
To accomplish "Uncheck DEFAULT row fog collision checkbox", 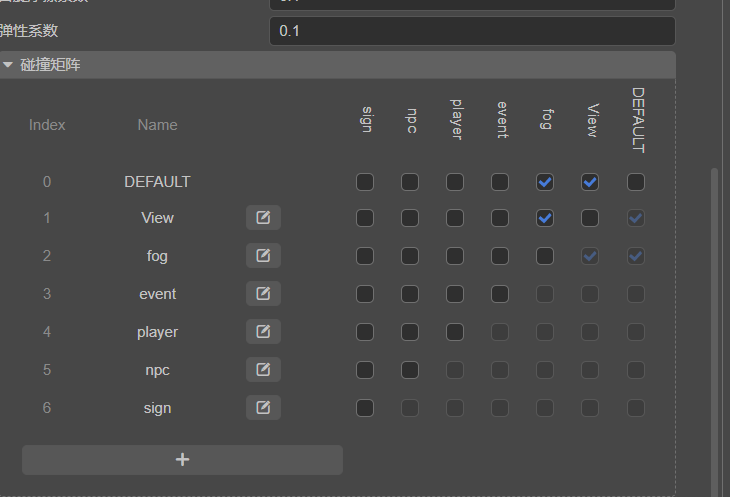I will pos(545,182).
